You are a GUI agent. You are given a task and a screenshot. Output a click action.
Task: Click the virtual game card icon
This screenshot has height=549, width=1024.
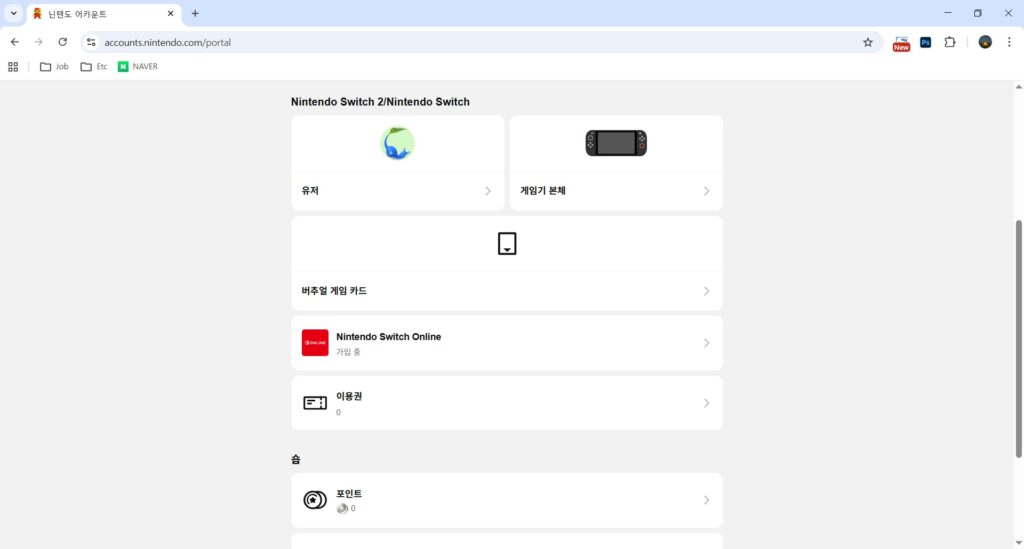507,243
